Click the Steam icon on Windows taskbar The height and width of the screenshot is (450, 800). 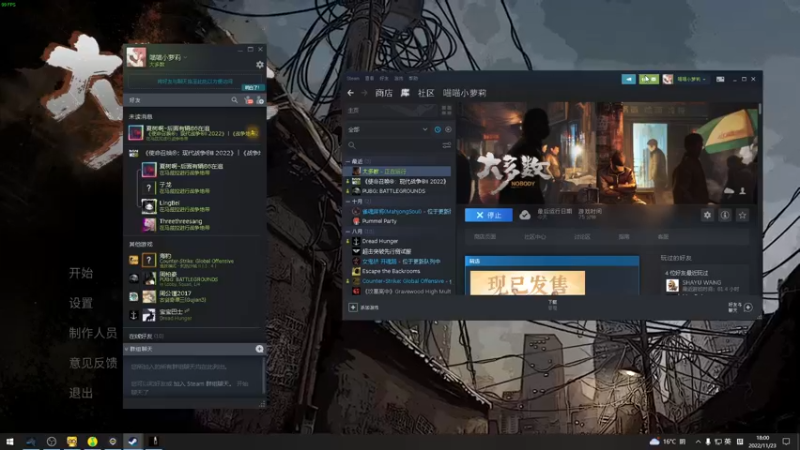point(132,441)
